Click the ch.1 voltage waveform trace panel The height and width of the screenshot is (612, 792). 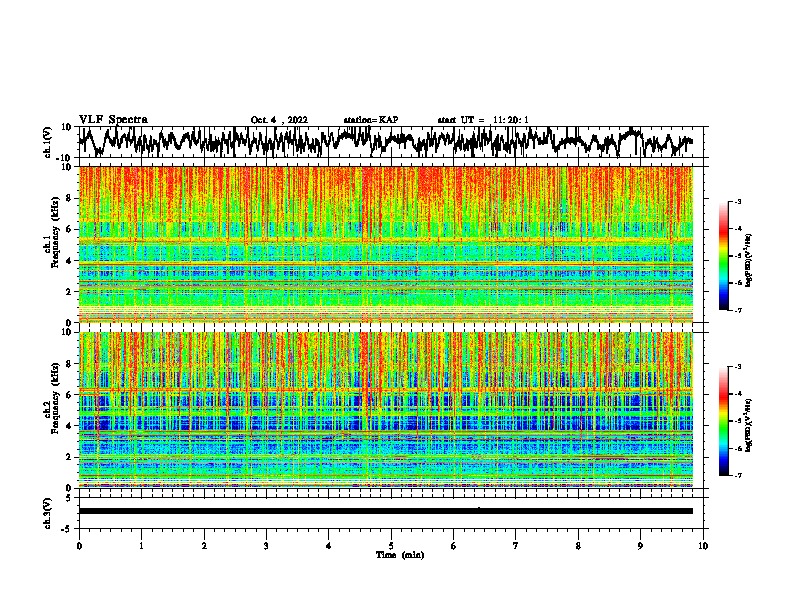391,142
